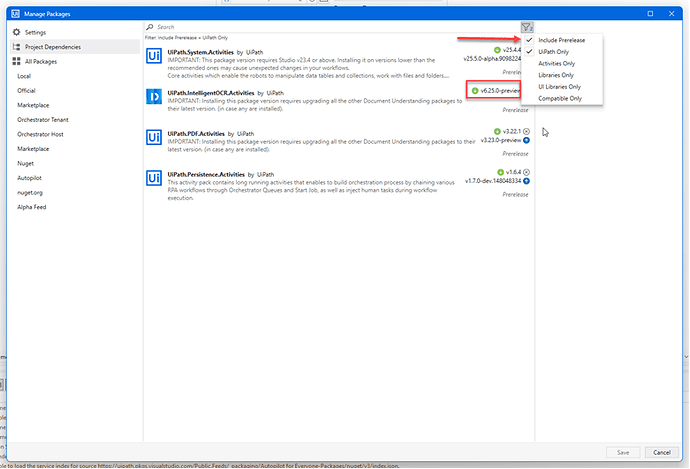Click the Save button
Viewport: 690px width, 469px height.
(623, 452)
